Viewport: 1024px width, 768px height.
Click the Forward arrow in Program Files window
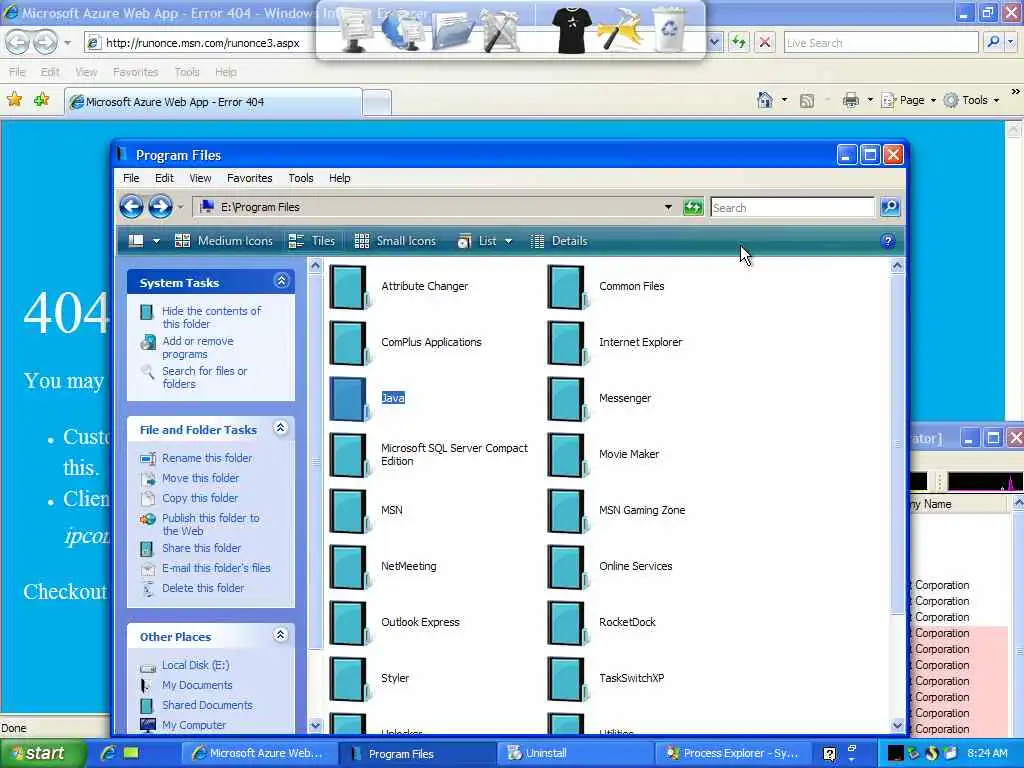(160, 207)
